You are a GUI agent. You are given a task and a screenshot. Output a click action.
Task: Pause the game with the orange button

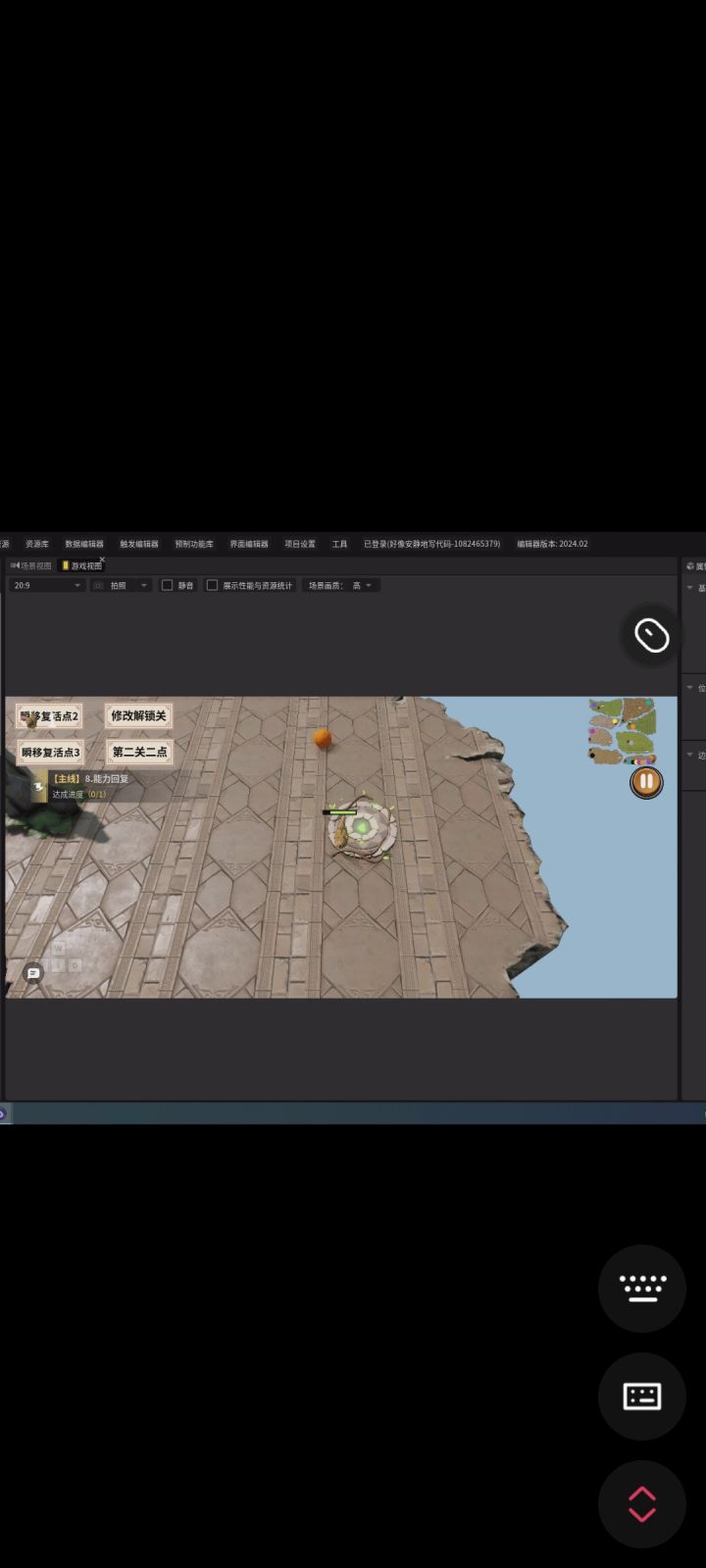pos(646,781)
